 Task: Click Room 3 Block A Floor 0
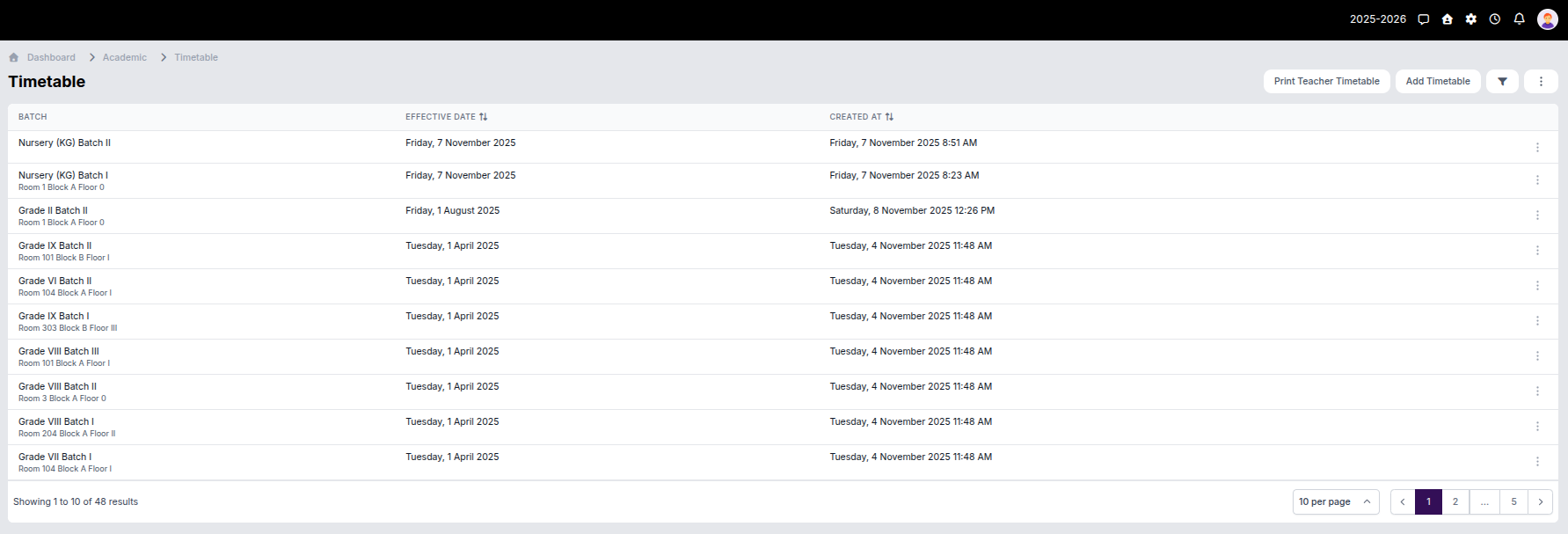point(62,399)
